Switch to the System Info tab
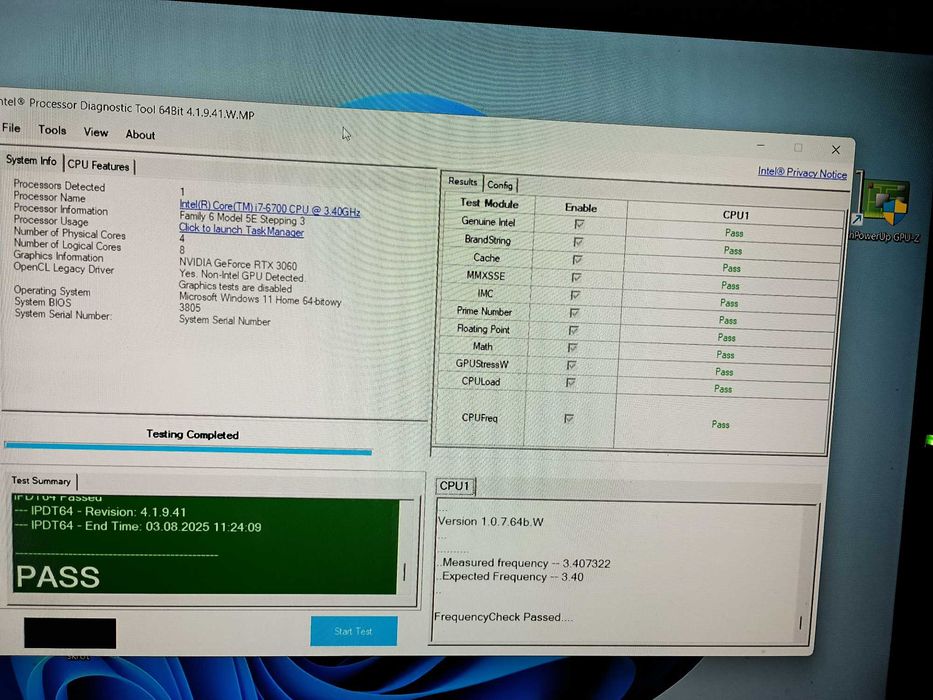933x700 pixels. click(x=31, y=161)
